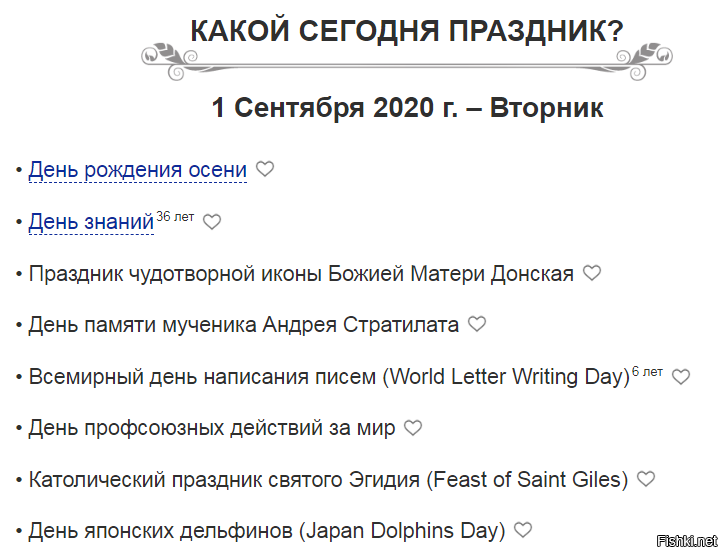Favorite the Донская icon holiday heart
This screenshot has height=553, width=723.
pos(592,273)
